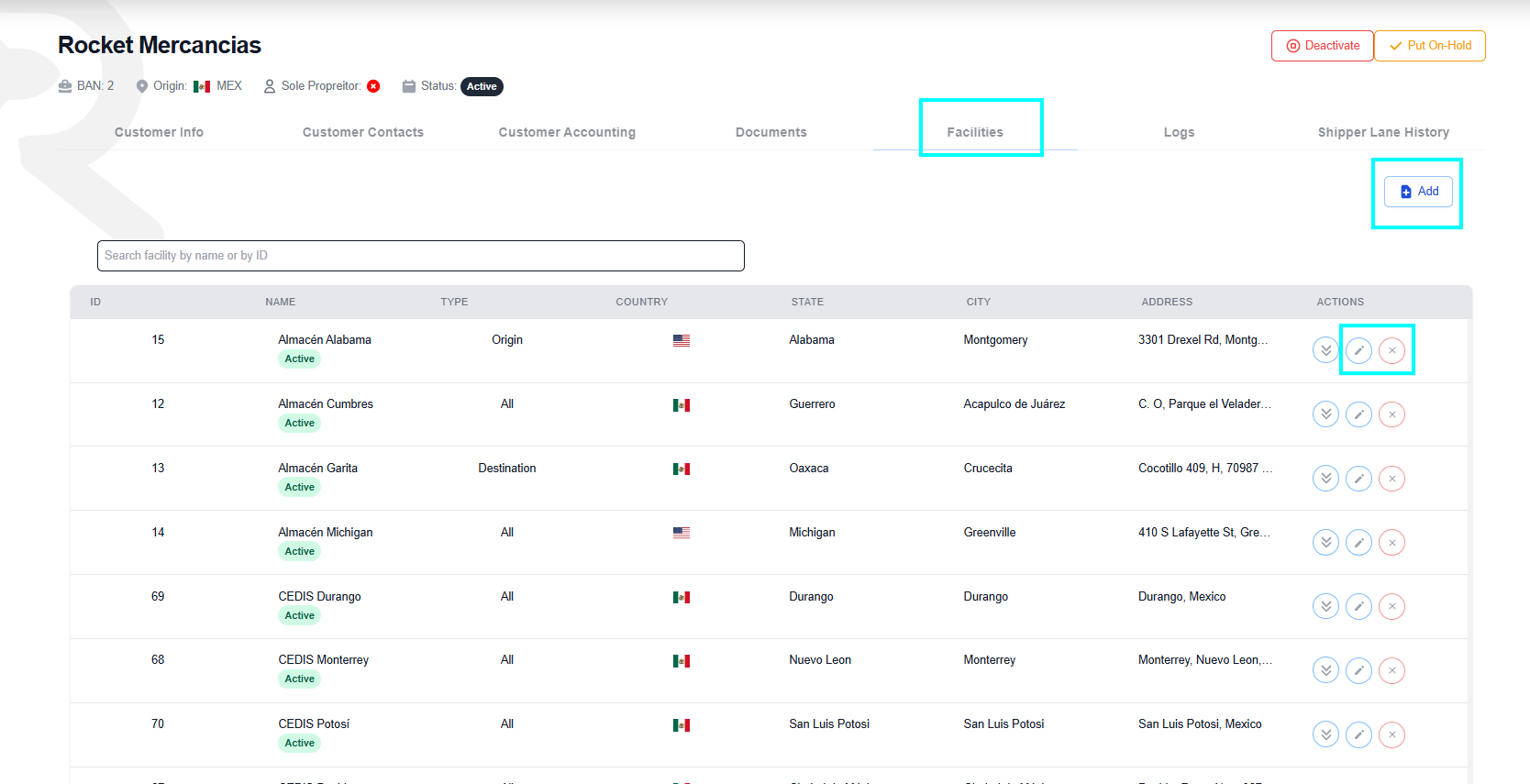Expand details for Almacén Alabama row
This screenshot has height=784, width=1530.
point(1325,350)
